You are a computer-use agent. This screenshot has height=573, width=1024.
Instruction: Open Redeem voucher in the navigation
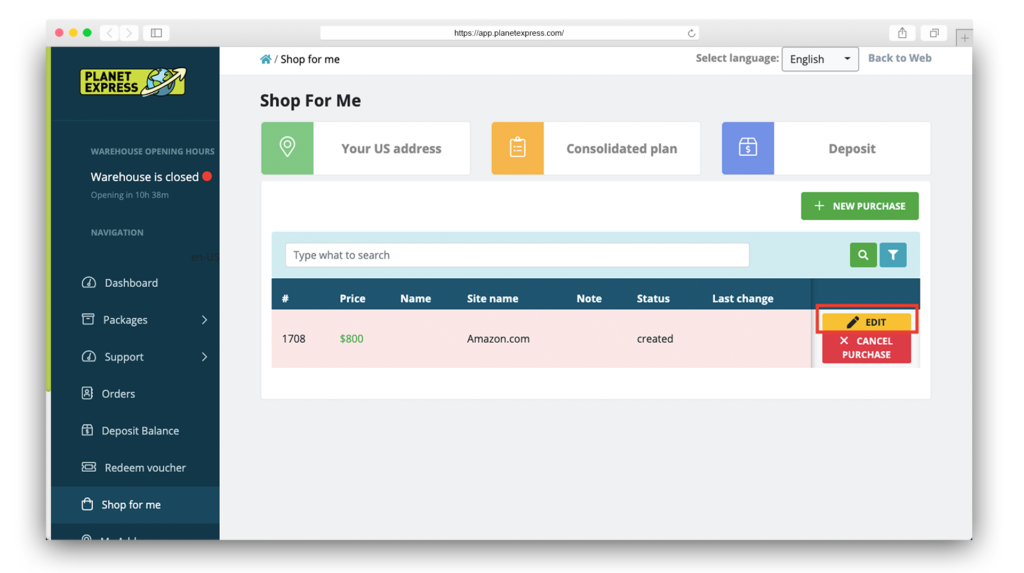pos(145,468)
